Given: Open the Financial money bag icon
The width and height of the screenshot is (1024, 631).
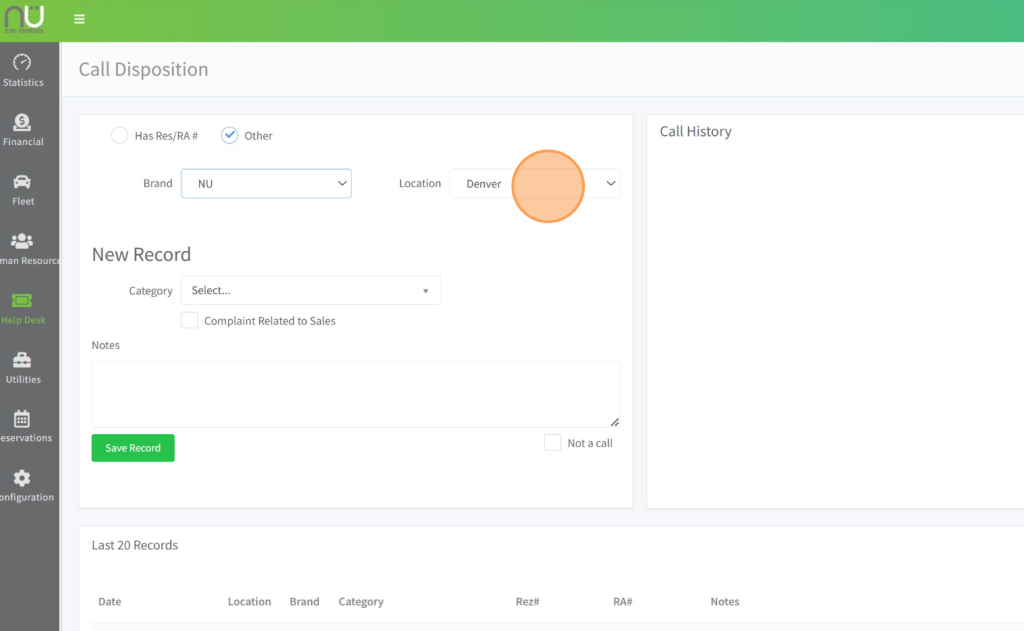Looking at the screenshot, I should 22,122.
